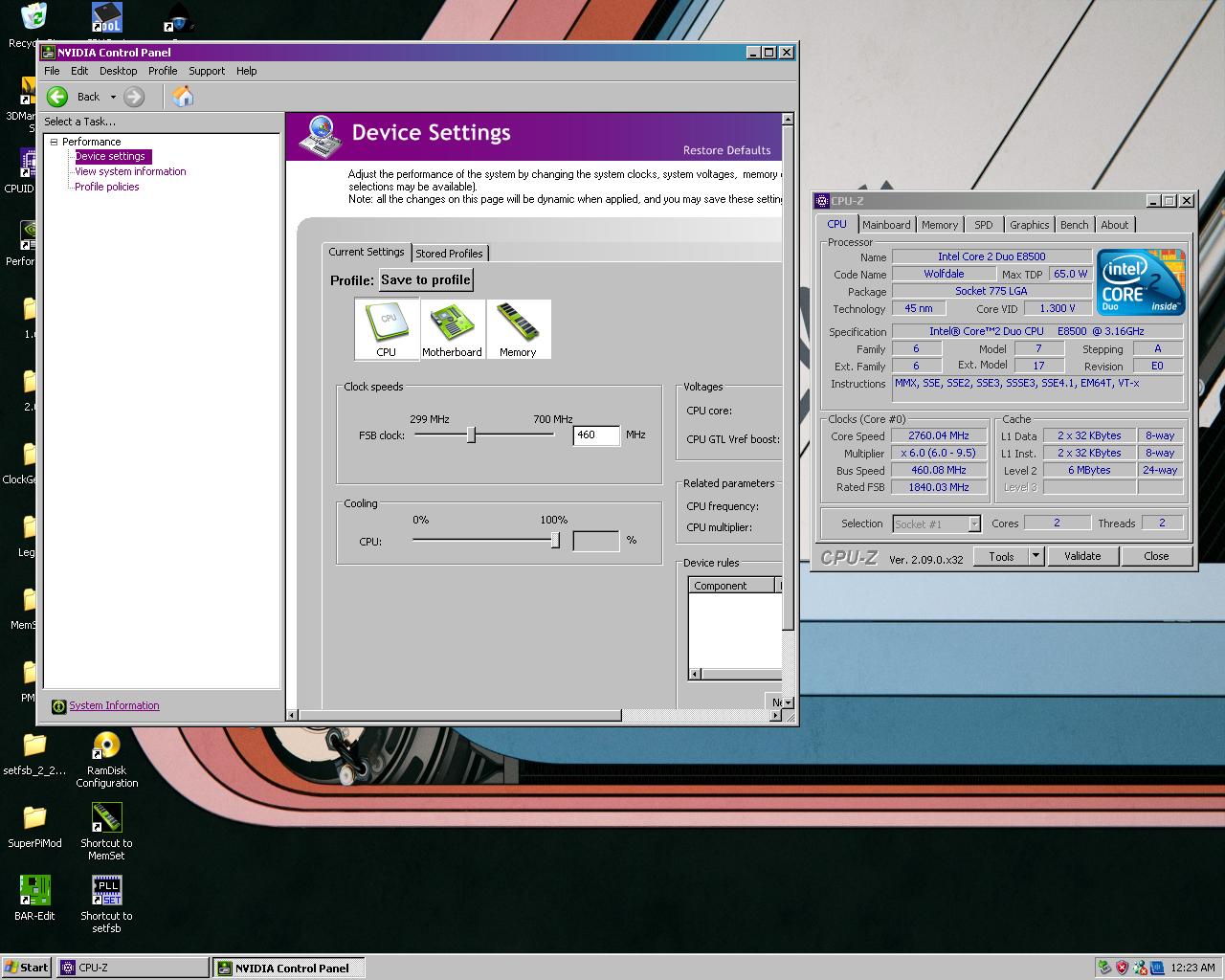Open the Edit menu
Image resolution: width=1225 pixels, height=980 pixels.
tap(79, 71)
